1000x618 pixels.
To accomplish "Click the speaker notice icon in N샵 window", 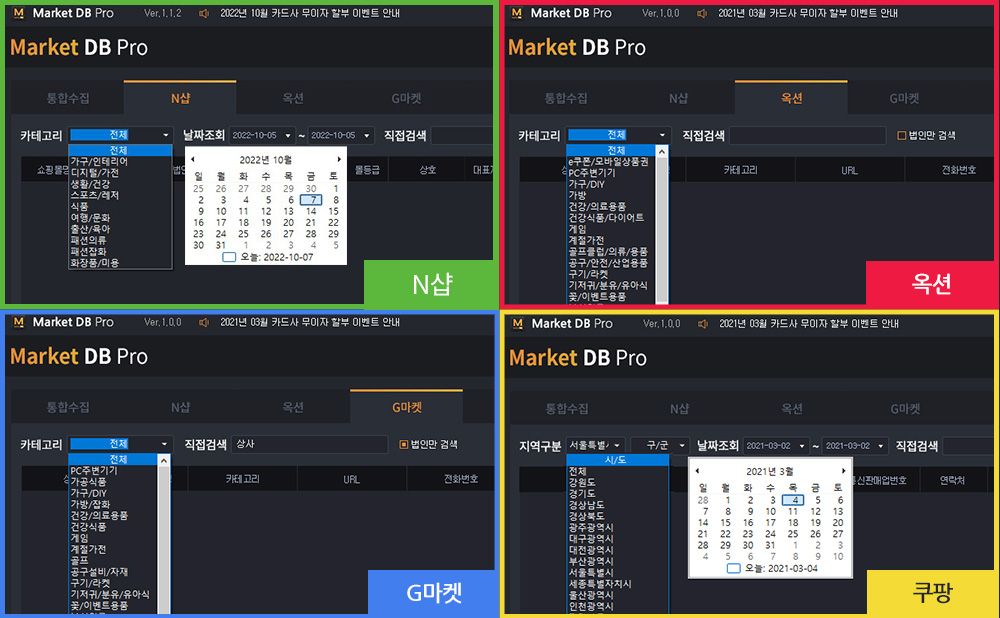I will click(204, 13).
